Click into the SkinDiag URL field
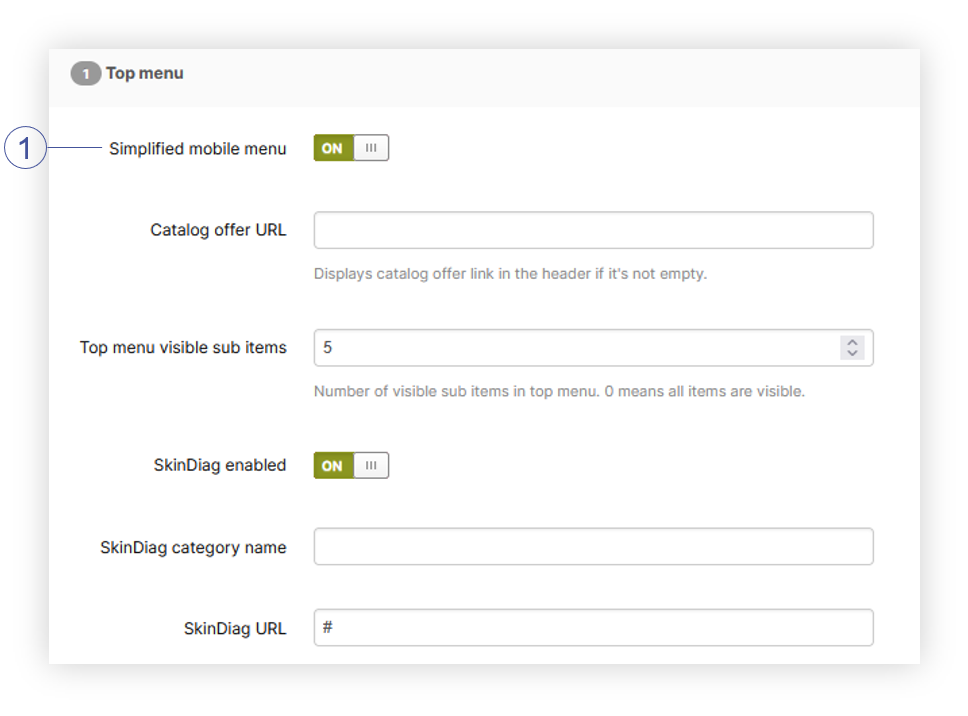Screen dimensions: 968x716 tap(593, 628)
